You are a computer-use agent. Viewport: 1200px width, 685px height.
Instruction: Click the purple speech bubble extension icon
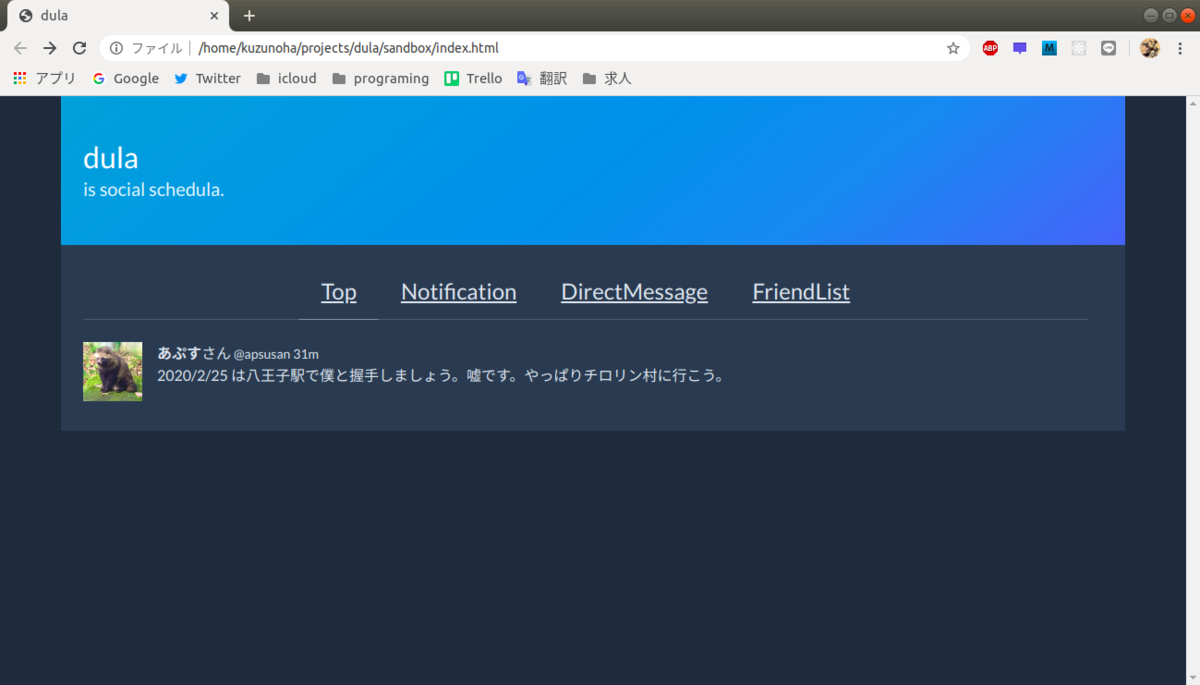(1019, 47)
